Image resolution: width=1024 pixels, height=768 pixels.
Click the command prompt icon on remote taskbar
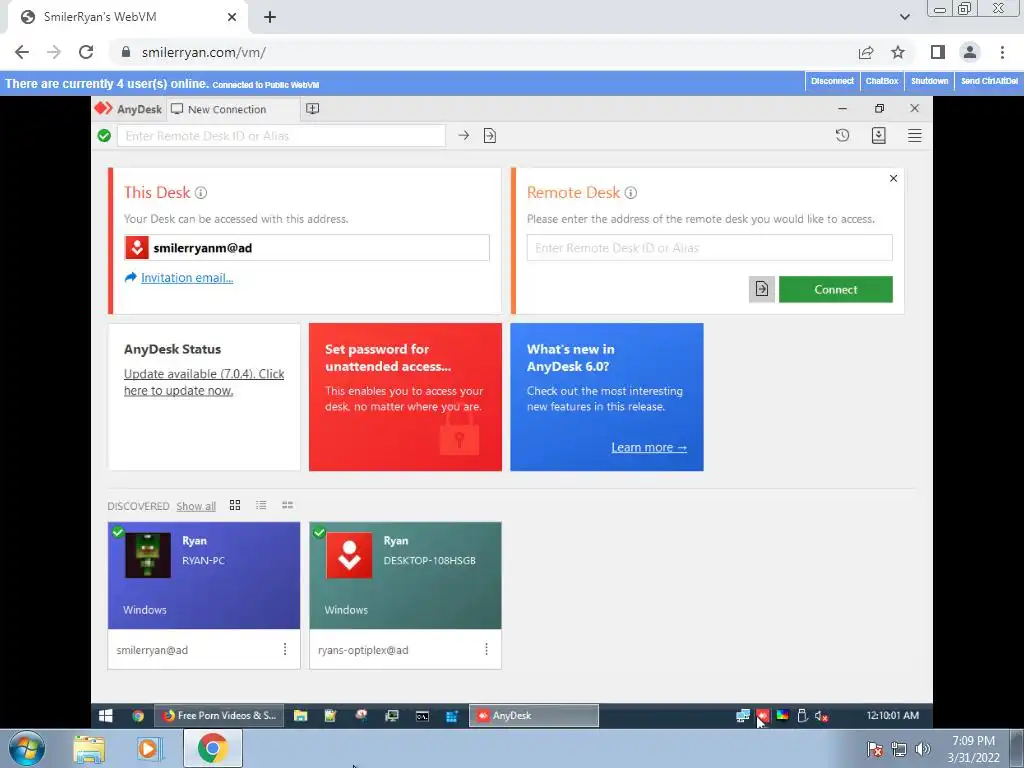pos(423,716)
